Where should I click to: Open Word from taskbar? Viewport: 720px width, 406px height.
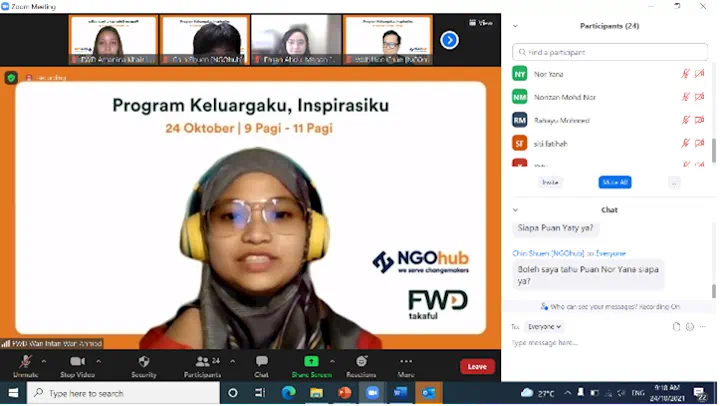400,393
